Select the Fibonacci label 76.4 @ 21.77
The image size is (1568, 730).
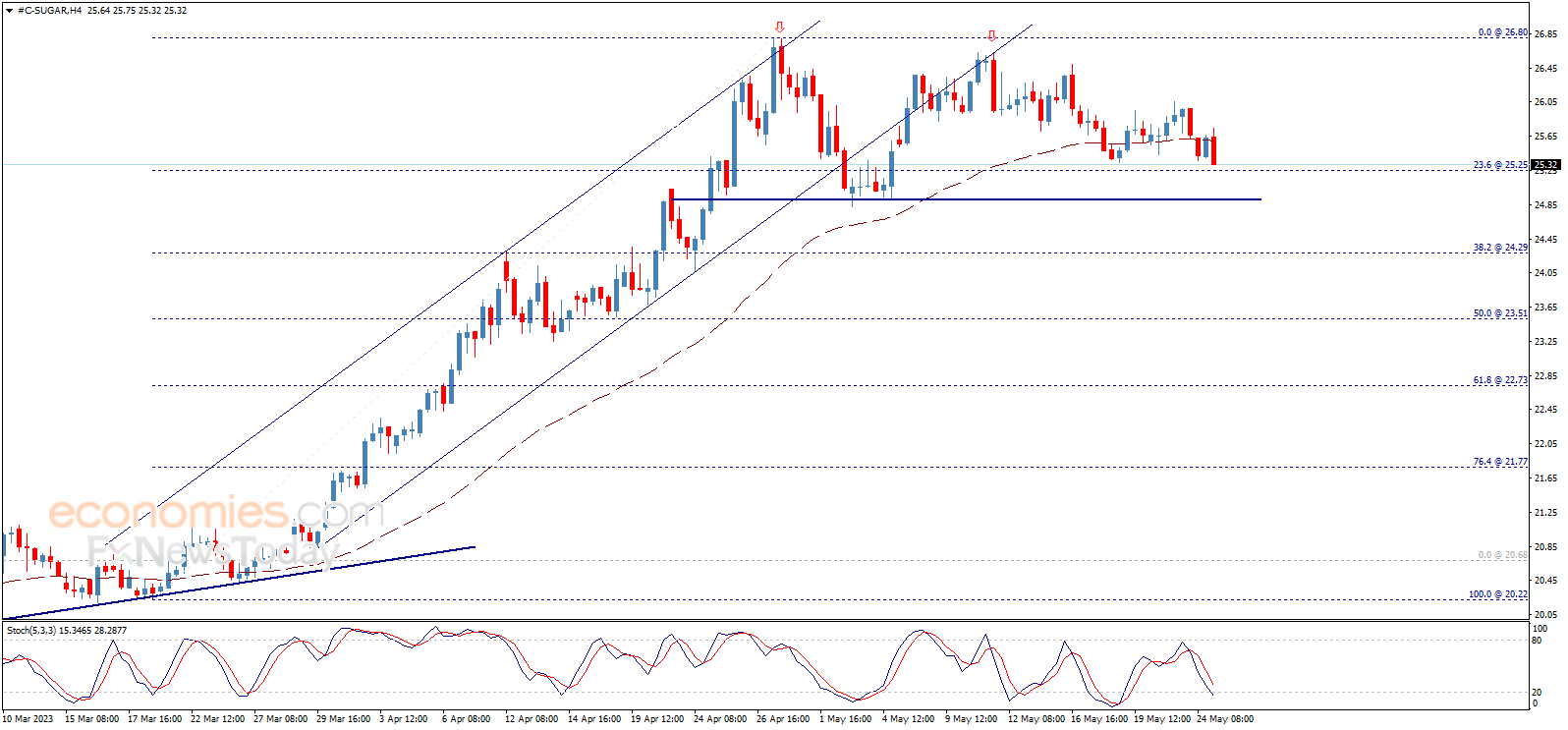click(1500, 462)
